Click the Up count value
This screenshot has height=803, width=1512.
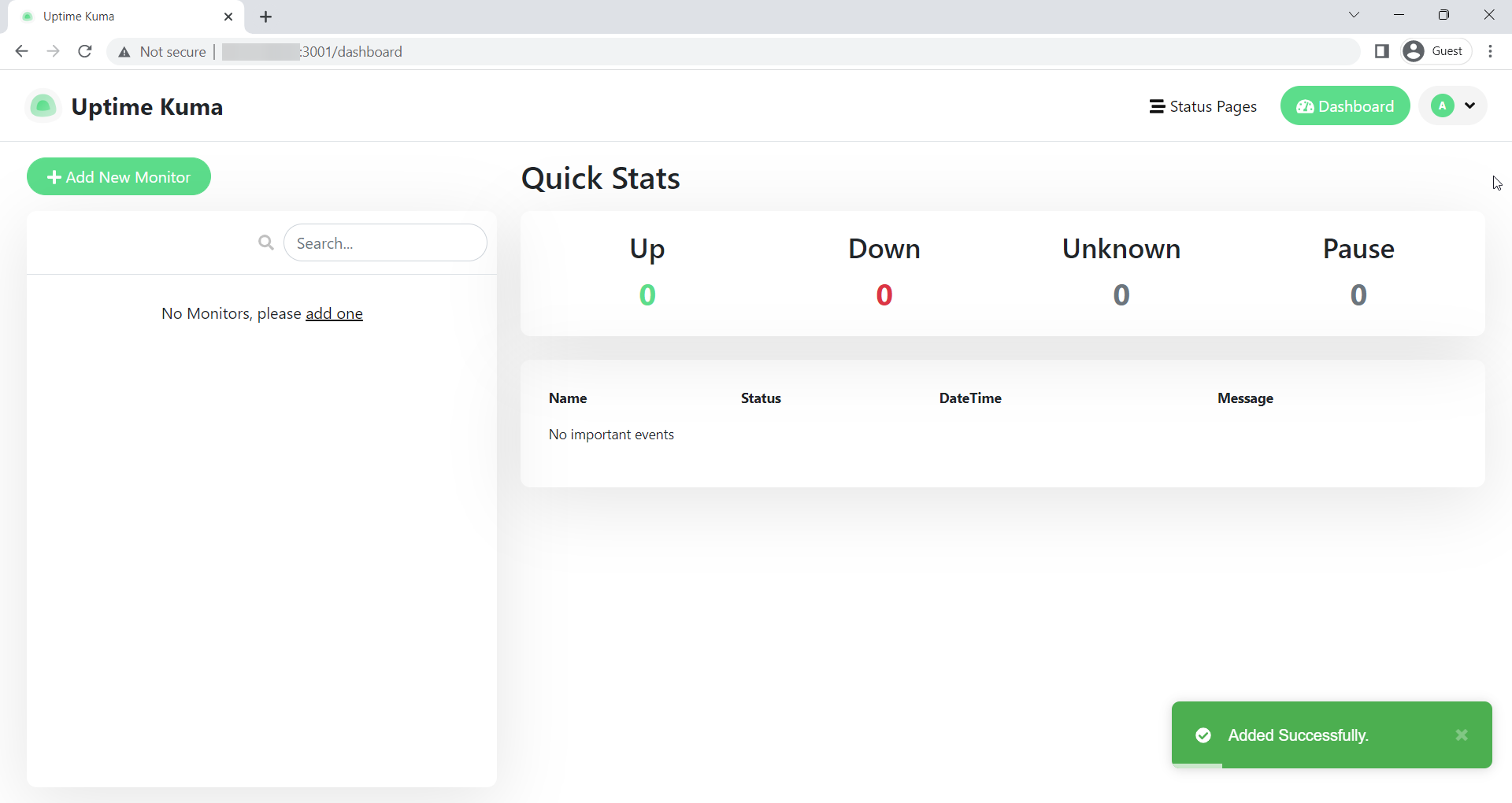(x=647, y=295)
